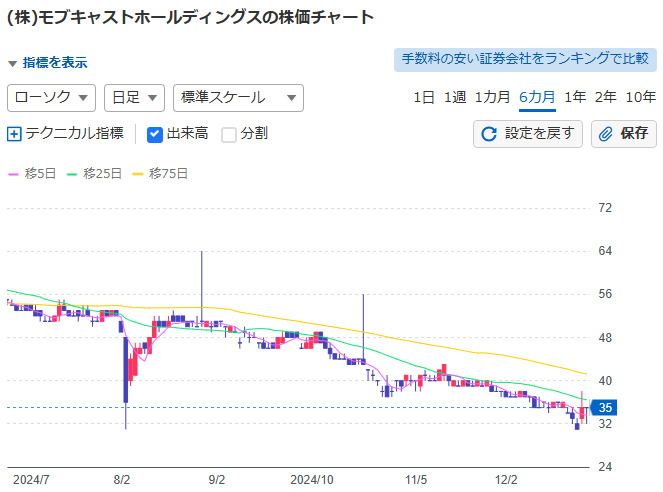Click the blue 35 current price label
663x492 pixels.
click(x=603, y=408)
